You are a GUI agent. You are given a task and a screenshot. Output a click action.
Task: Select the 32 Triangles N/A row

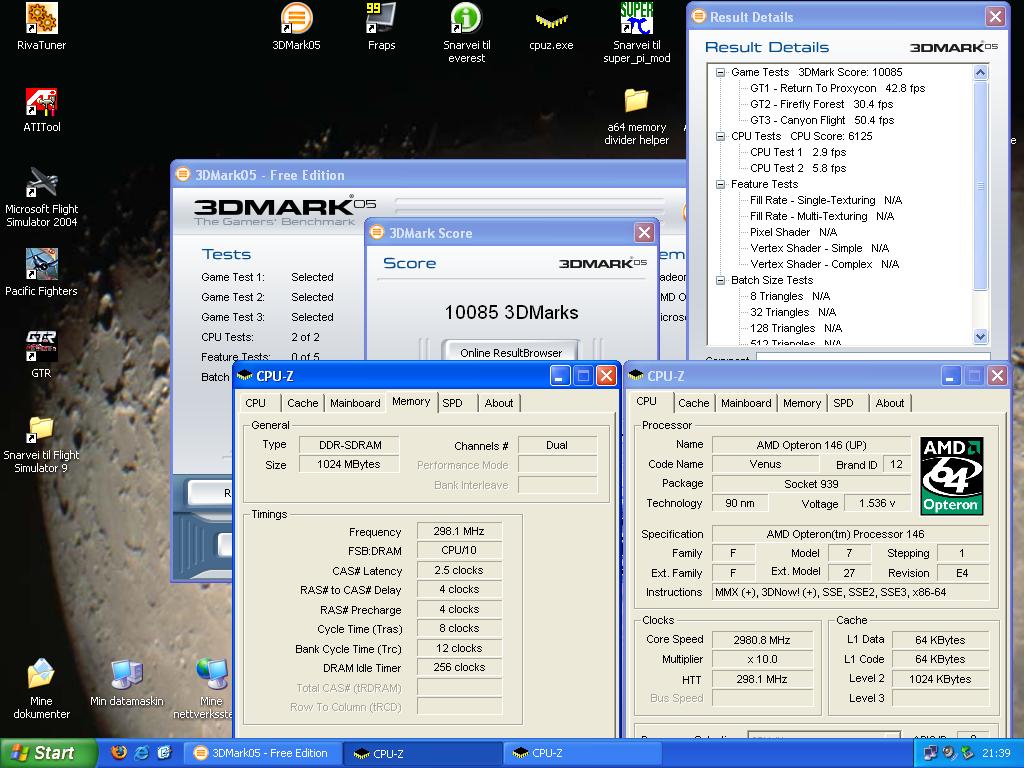pyautogui.click(x=792, y=312)
